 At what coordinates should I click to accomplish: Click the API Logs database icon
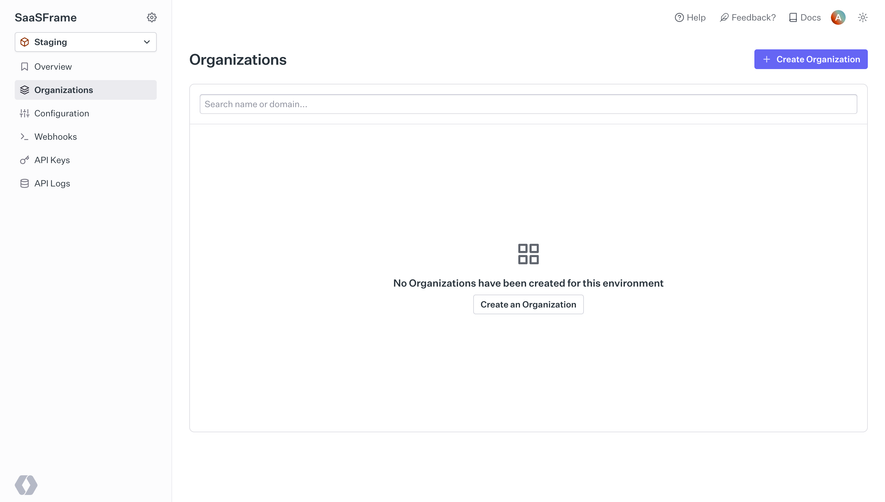tap(24, 184)
